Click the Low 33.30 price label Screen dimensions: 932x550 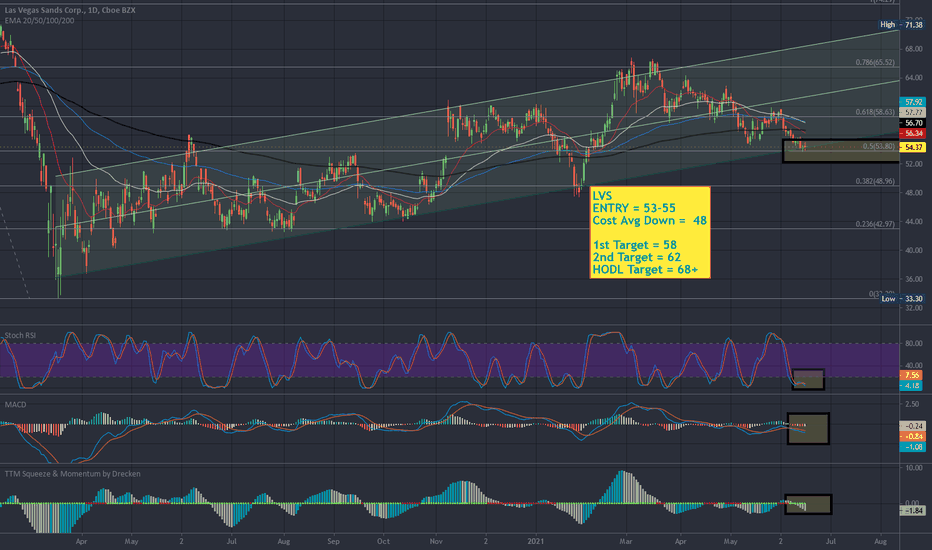click(x=902, y=298)
